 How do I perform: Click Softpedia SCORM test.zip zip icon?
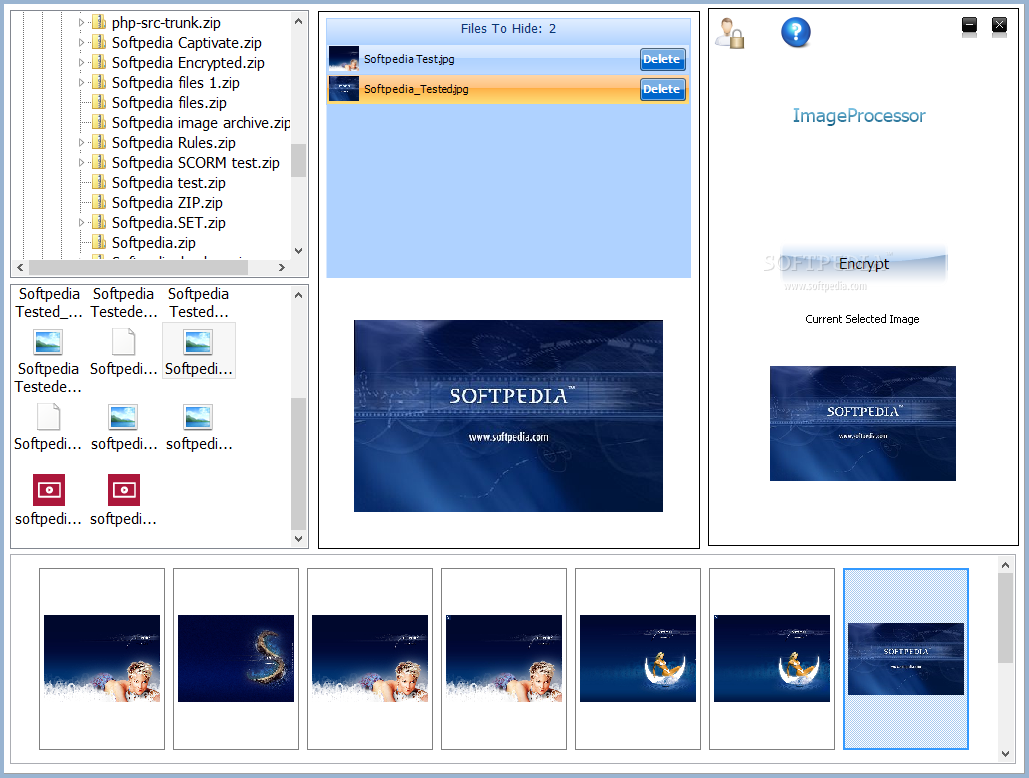point(99,163)
